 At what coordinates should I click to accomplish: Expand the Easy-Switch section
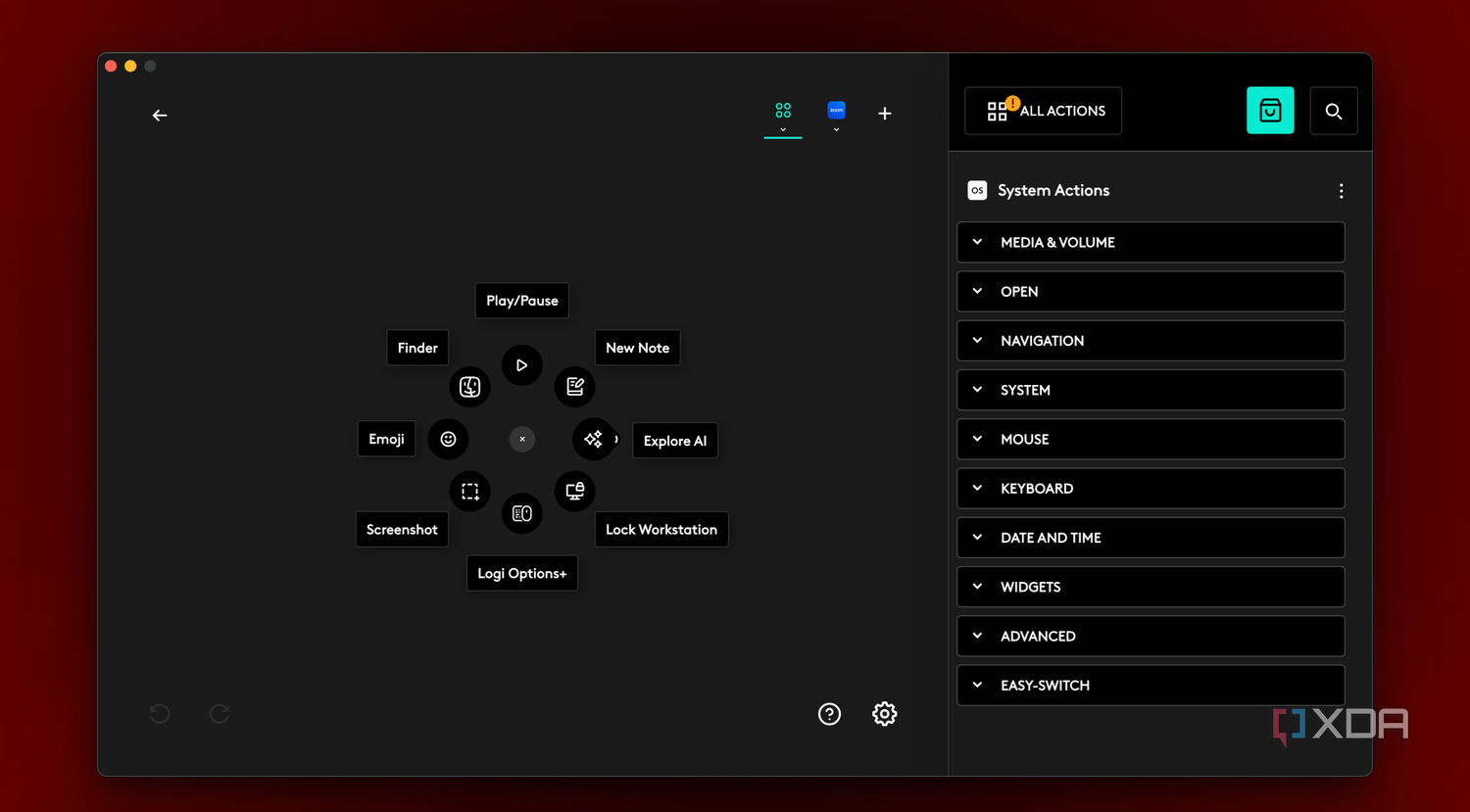(x=1151, y=686)
